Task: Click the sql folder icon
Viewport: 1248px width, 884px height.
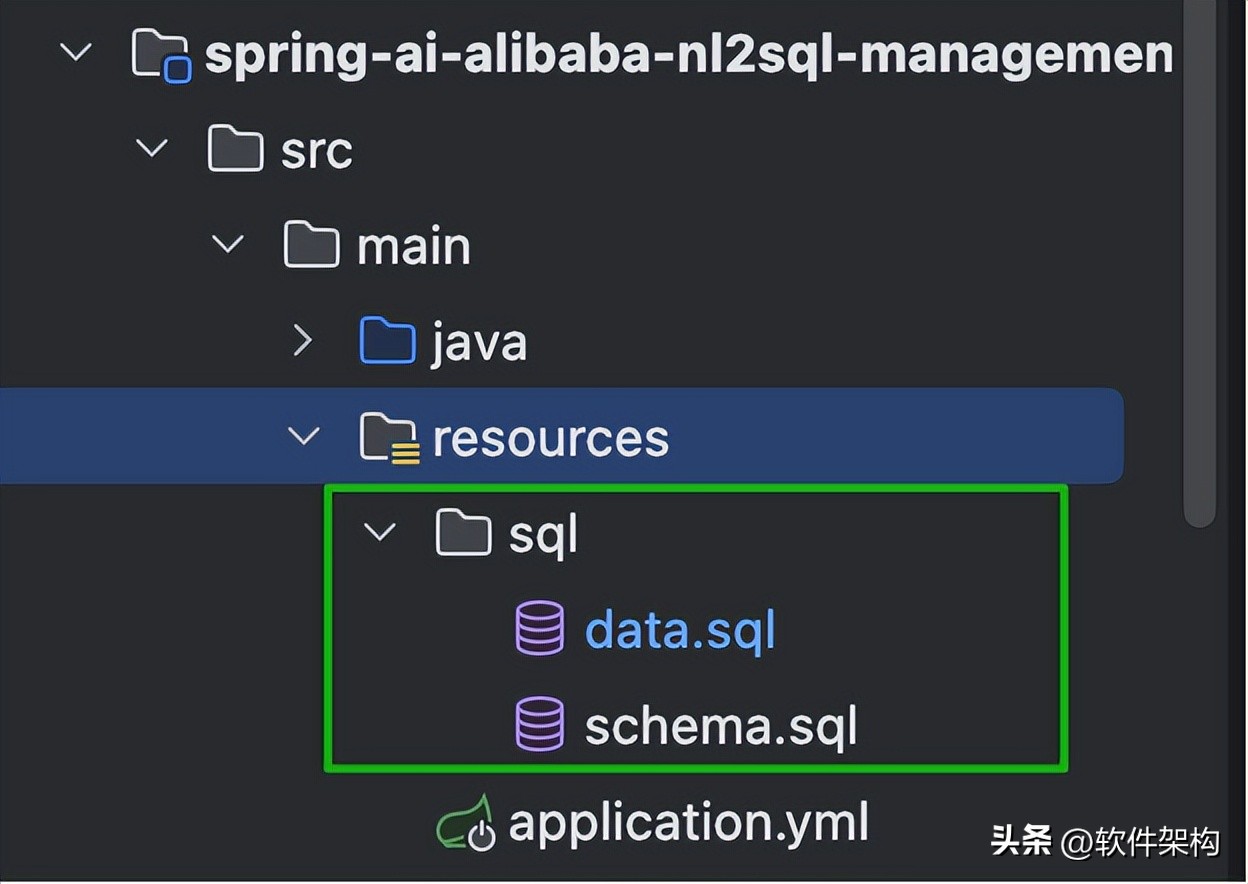Action: coord(464,533)
